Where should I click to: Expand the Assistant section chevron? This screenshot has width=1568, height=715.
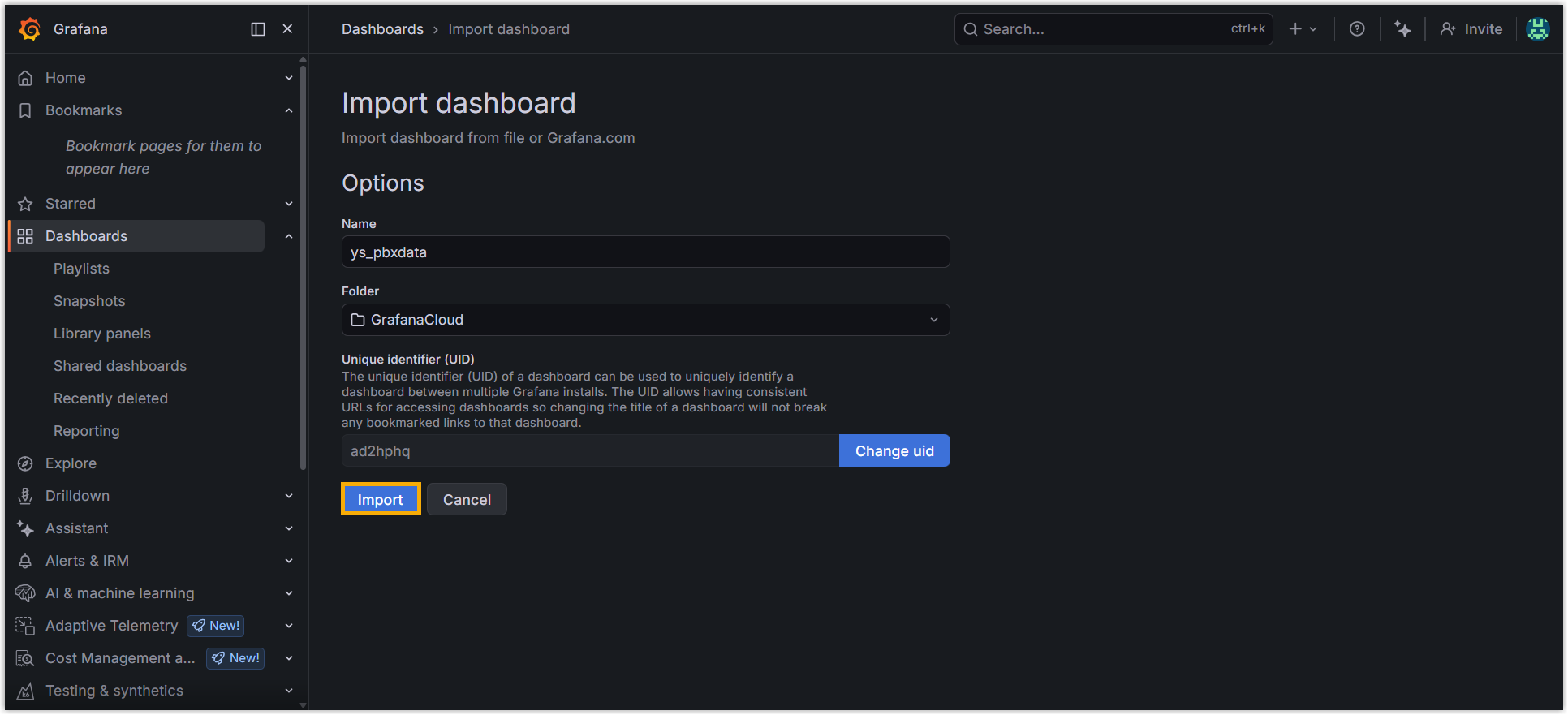pos(289,528)
